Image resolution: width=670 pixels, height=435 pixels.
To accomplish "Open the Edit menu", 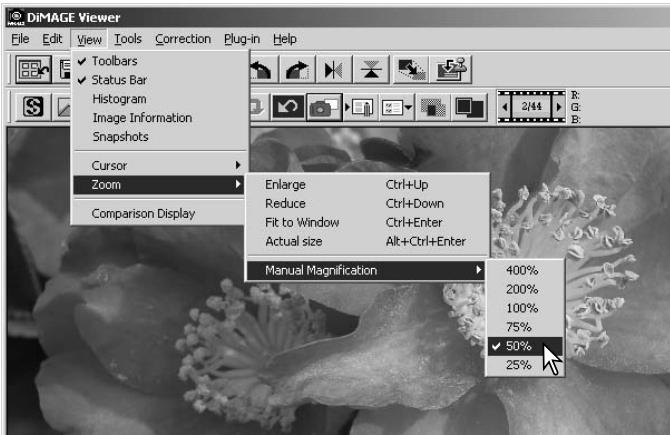I will (52, 39).
